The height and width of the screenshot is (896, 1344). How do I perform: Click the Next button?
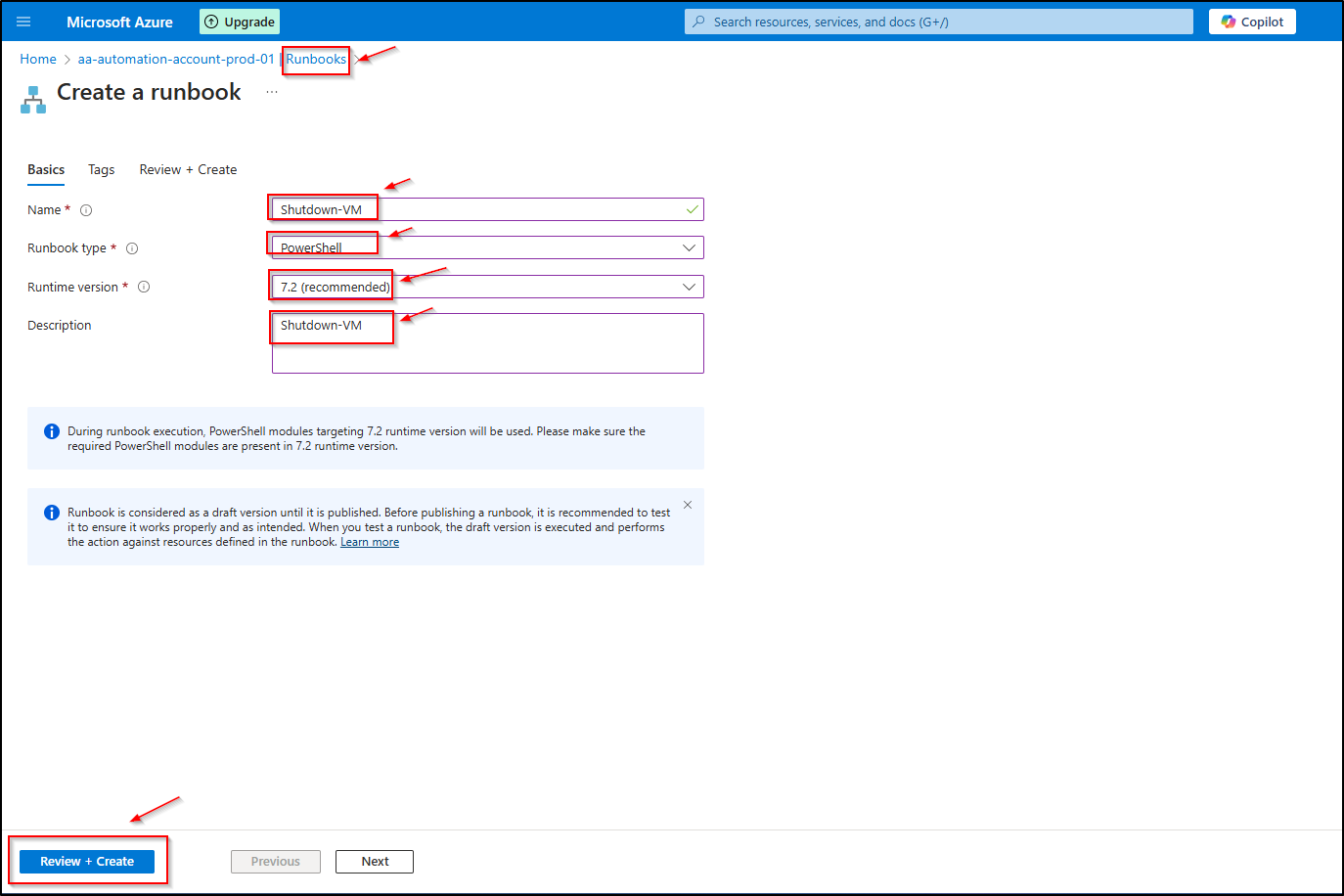tap(375, 862)
